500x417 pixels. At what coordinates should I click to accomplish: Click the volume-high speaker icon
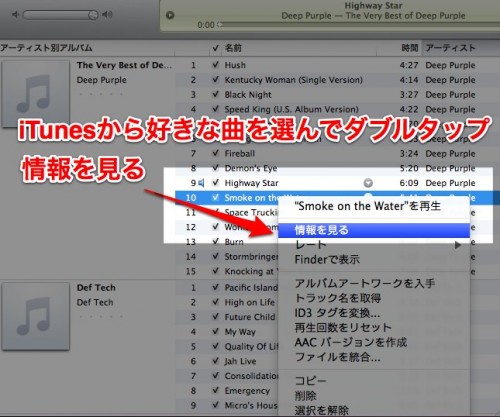[107, 15]
